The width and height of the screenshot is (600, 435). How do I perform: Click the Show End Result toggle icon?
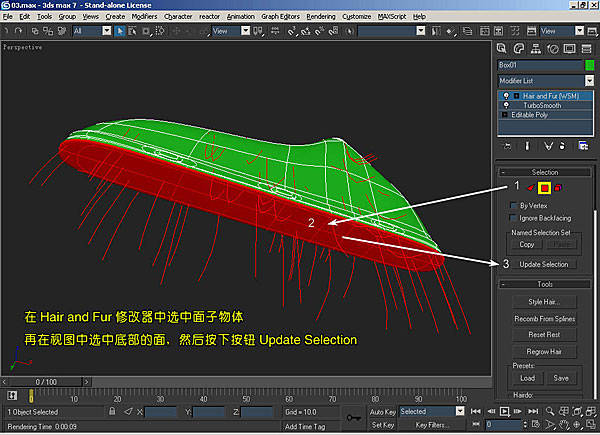(x=527, y=146)
